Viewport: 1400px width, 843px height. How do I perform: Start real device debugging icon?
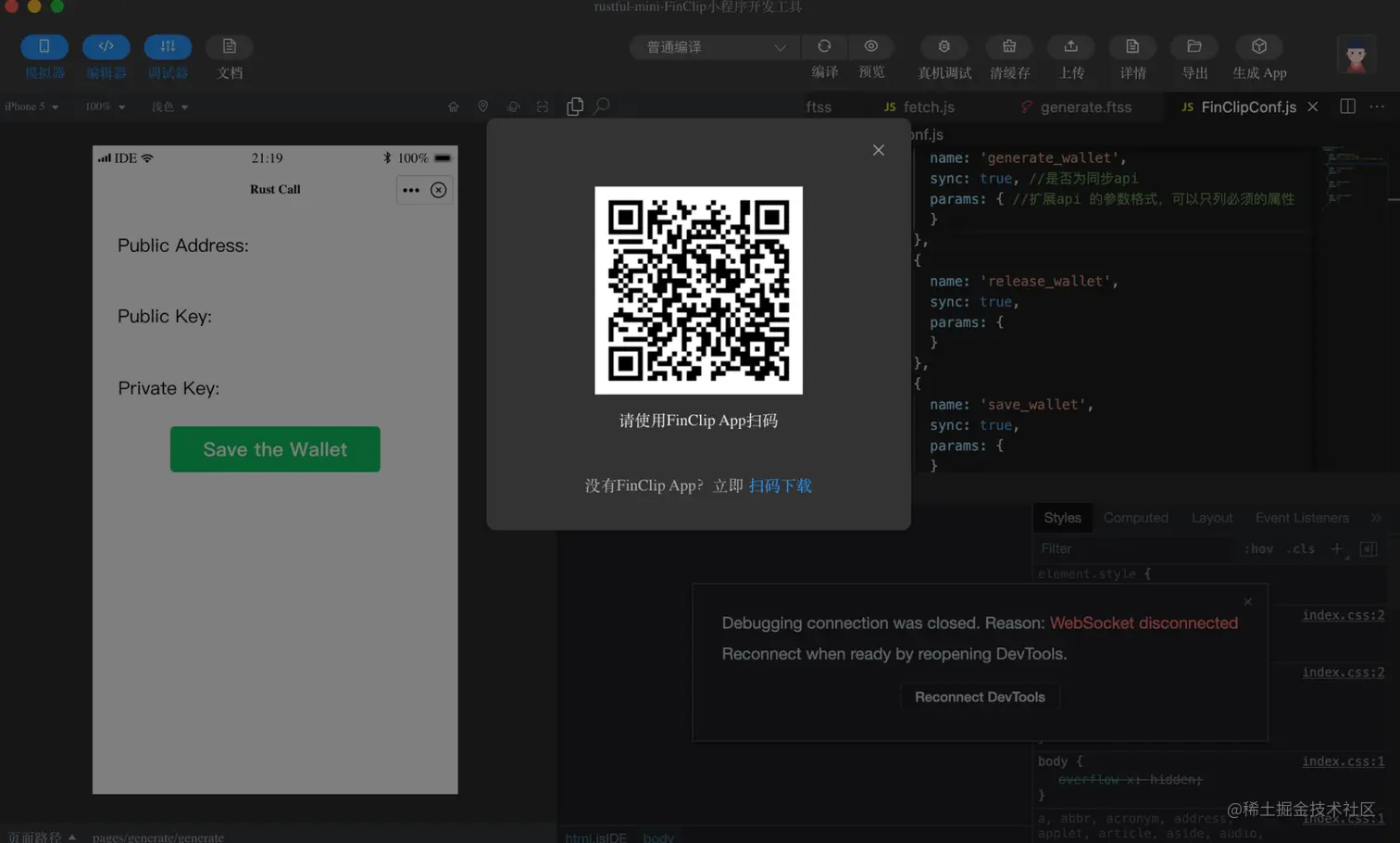tap(944, 46)
